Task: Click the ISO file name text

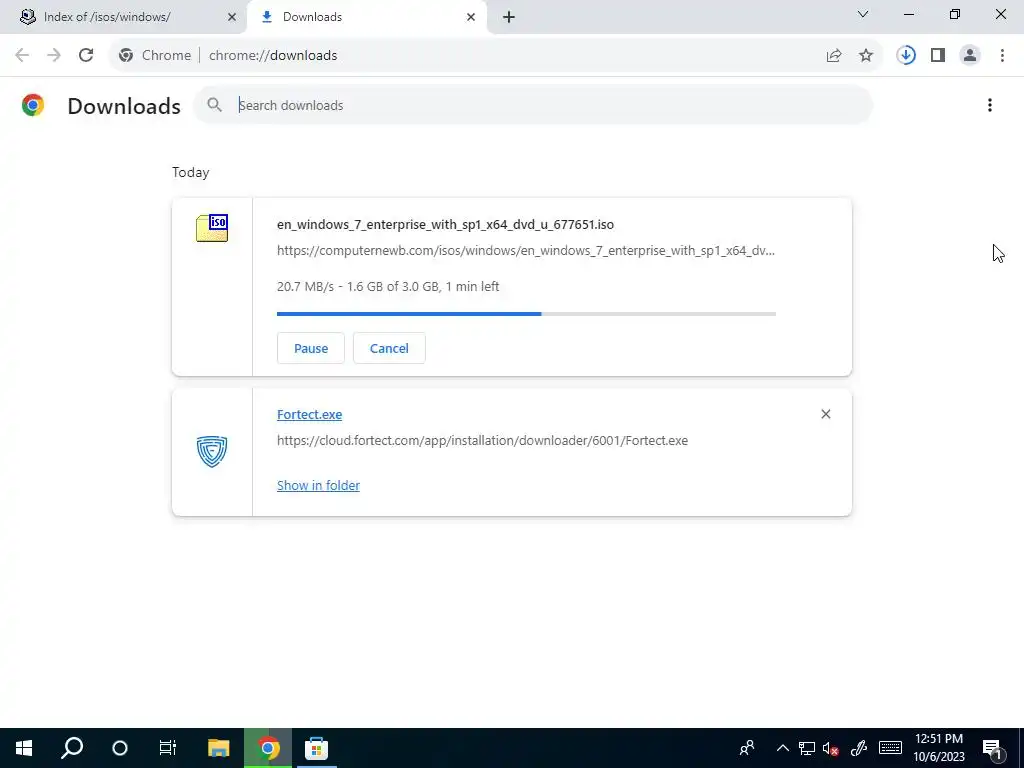Action: point(445,225)
